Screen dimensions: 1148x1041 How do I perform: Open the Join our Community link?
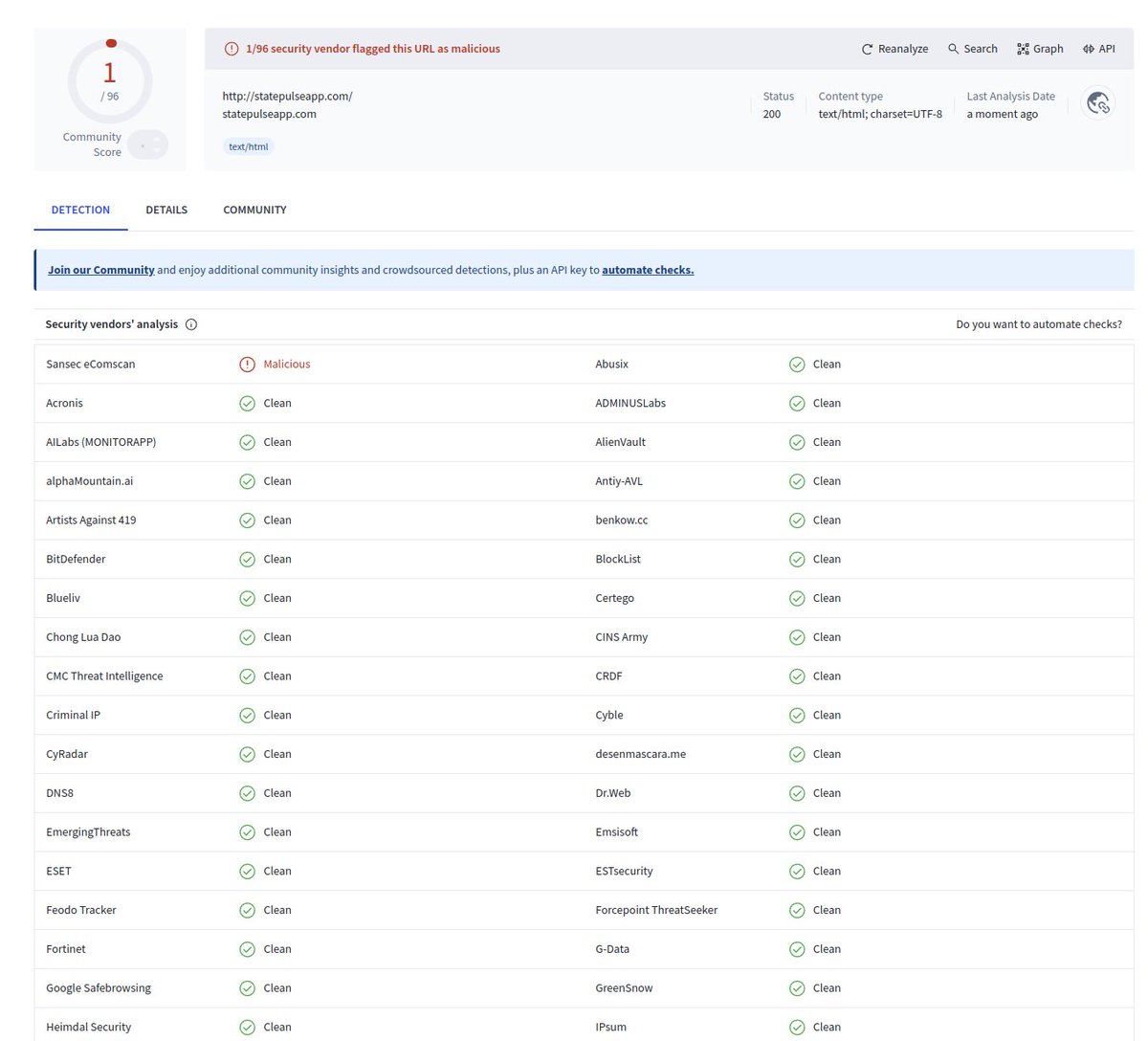100,270
